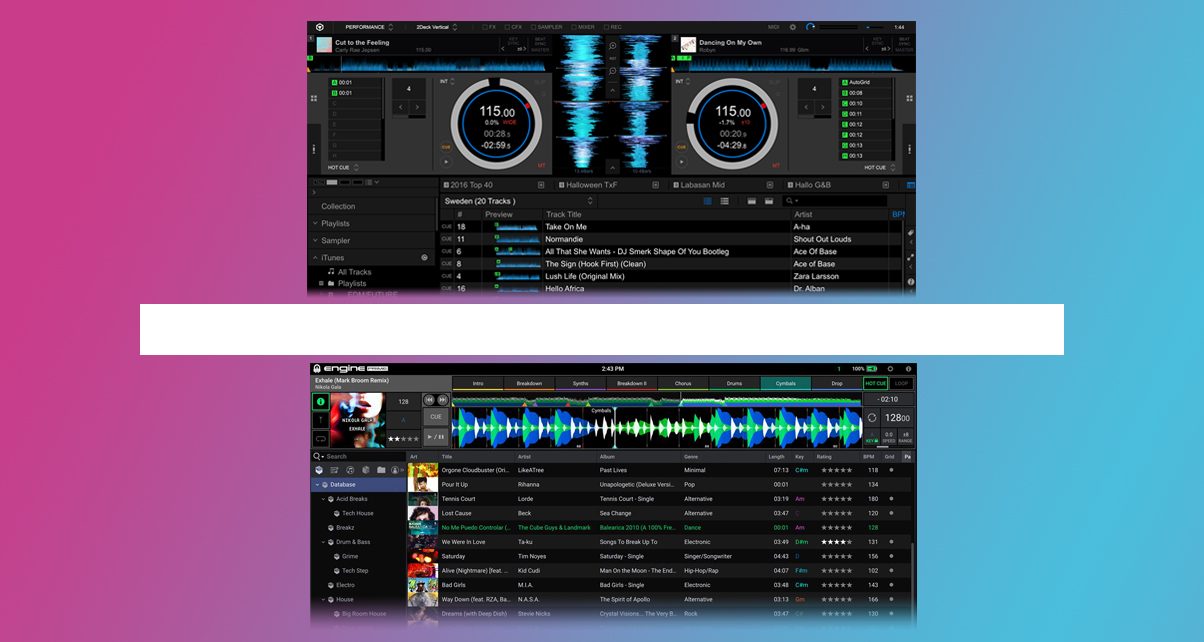Jump to the Breakdown cue tab
The height and width of the screenshot is (642, 1204).
(x=529, y=383)
